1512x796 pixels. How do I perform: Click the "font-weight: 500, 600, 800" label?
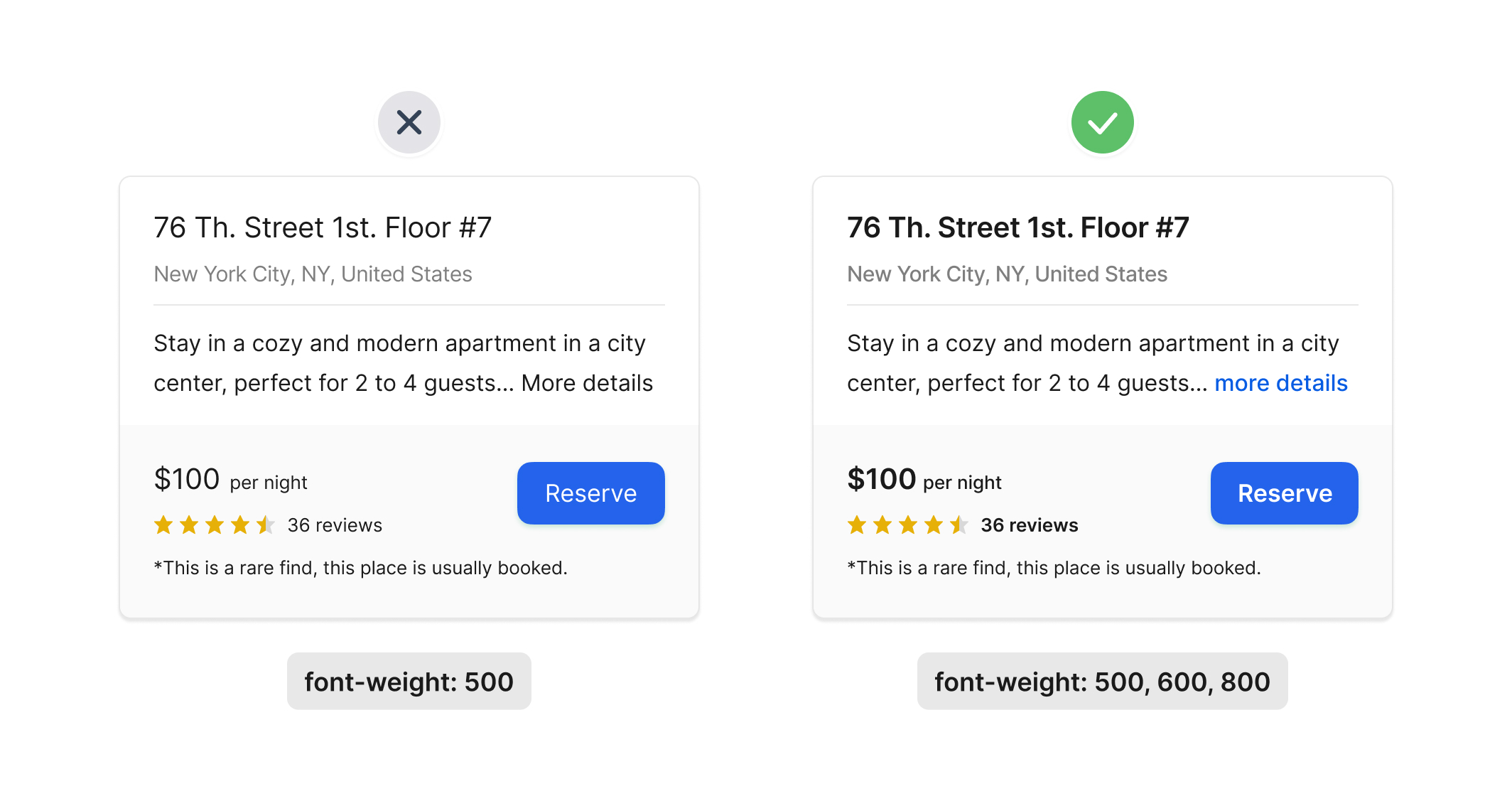pos(1102,682)
